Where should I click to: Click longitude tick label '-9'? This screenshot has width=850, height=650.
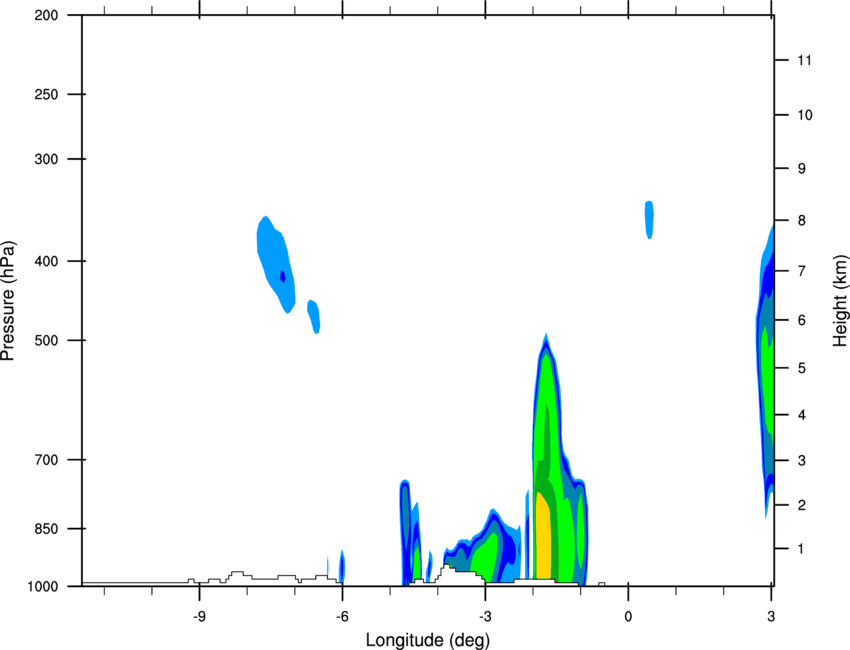[199, 617]
